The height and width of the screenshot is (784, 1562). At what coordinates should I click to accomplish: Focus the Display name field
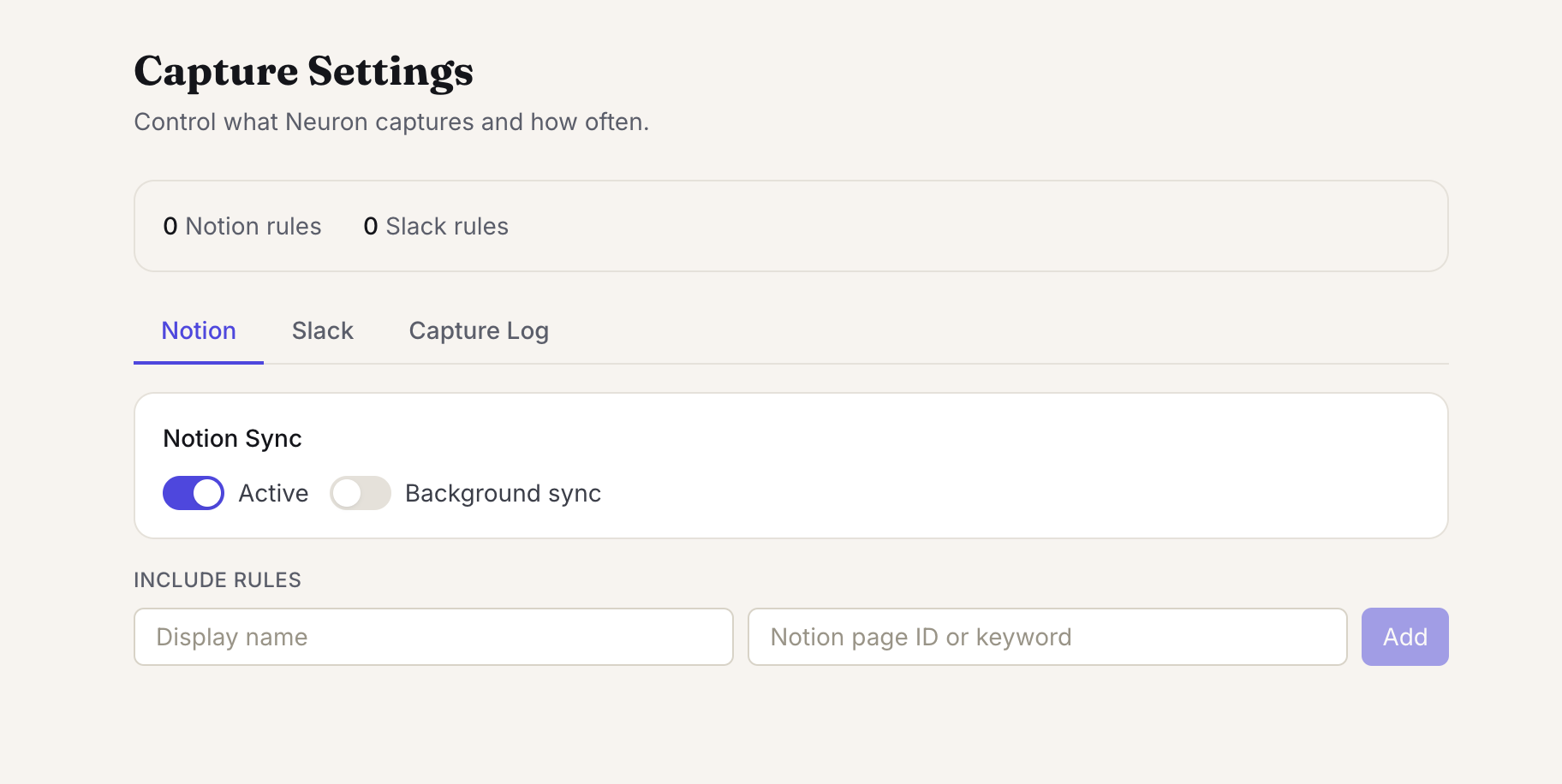click(x=433, y=637)
